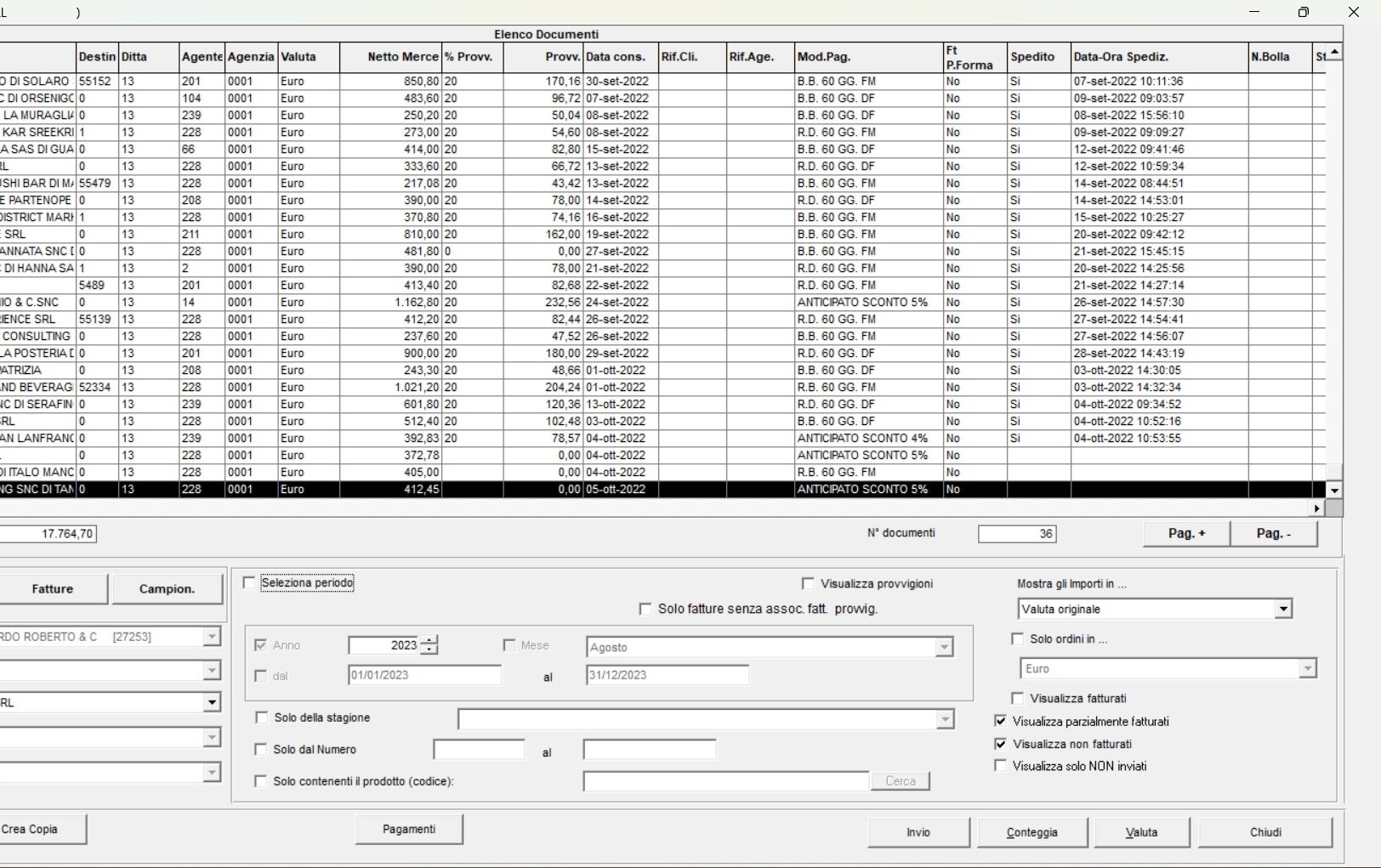This screenshot has height=868, width=1381.
Task: Tick Solo contenenti il prodotto checkbox
Action: coord(261,780)
